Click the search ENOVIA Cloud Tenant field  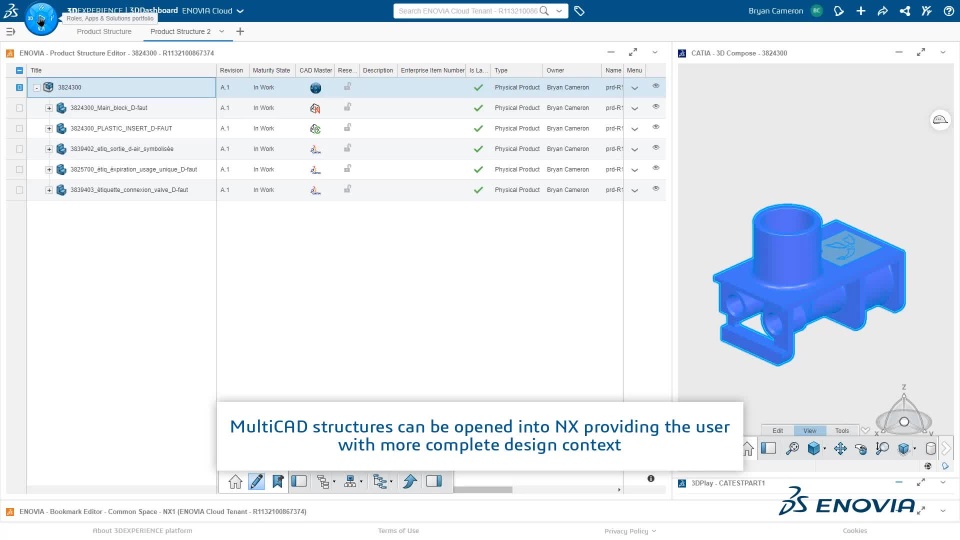467,11
